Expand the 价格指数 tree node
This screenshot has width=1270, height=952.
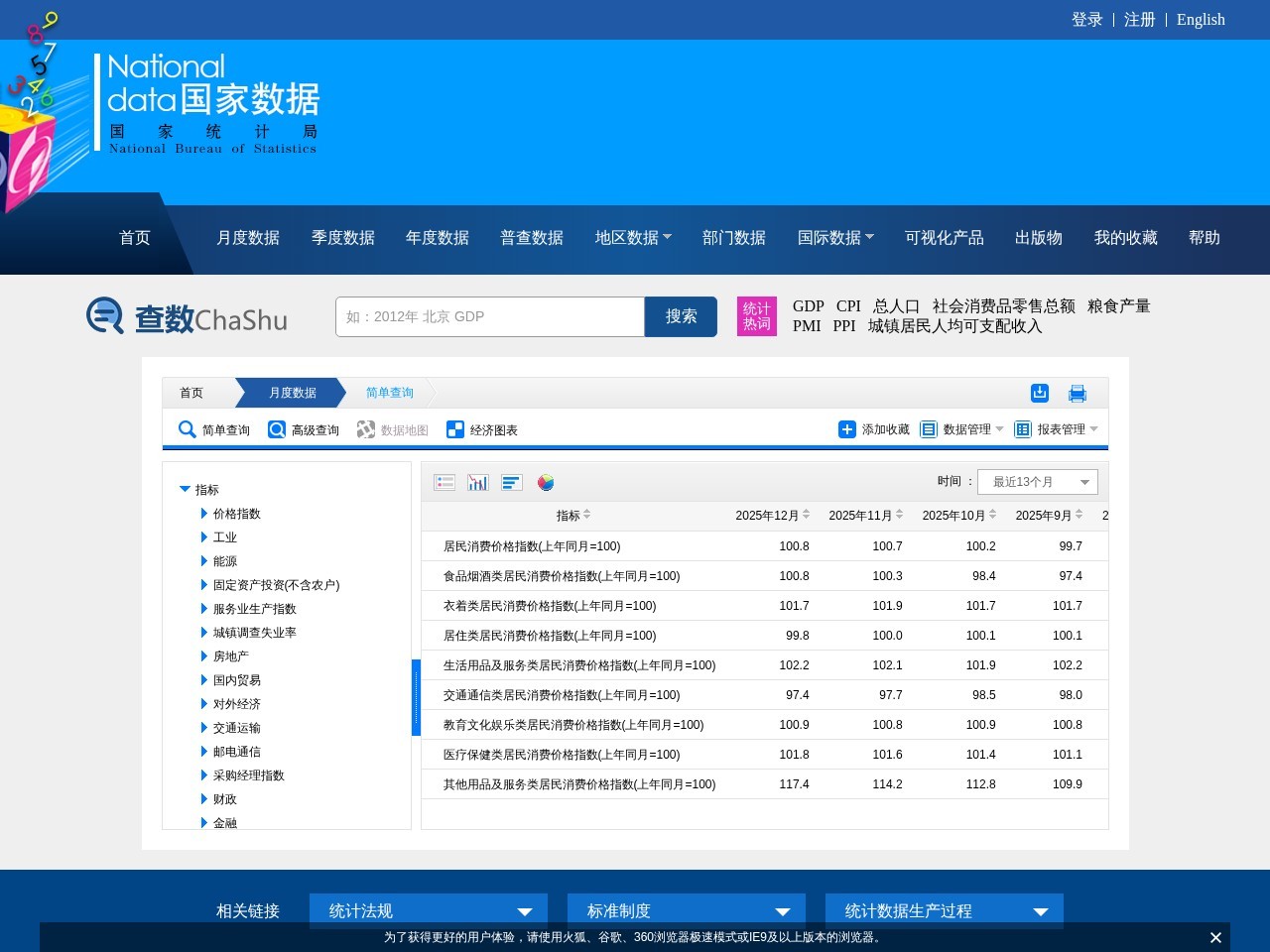coord(204,514)
